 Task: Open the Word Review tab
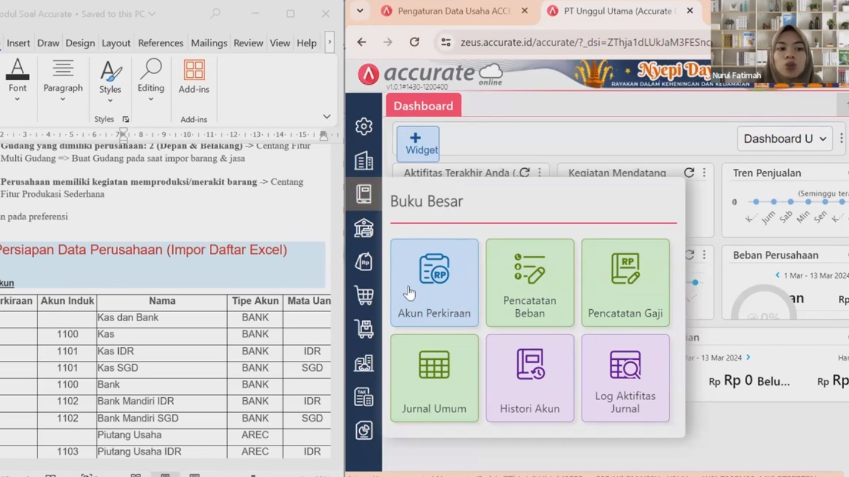pos(248,43)
